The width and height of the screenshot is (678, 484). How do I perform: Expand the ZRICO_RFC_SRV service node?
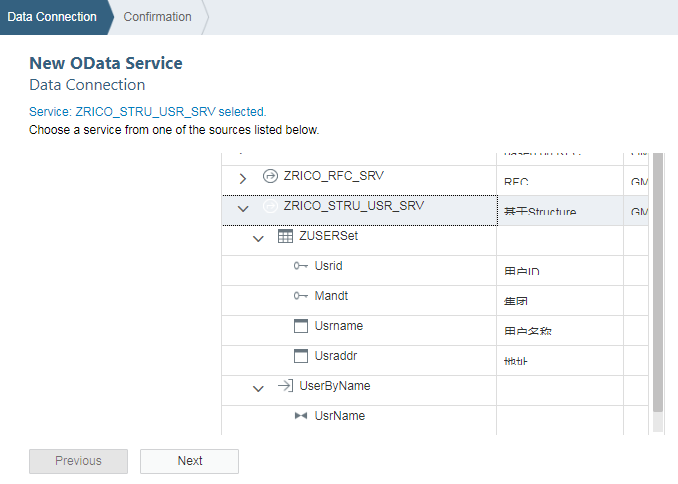coord(243,178)
